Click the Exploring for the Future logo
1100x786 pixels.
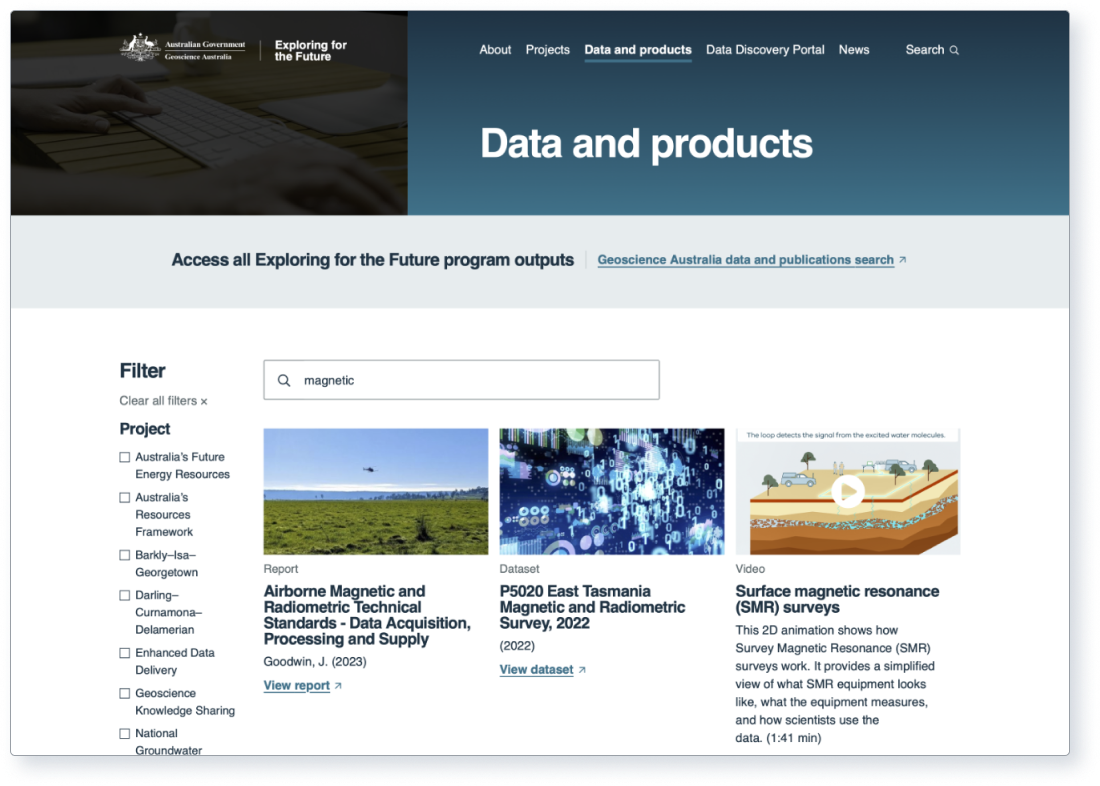click(310, 49)
